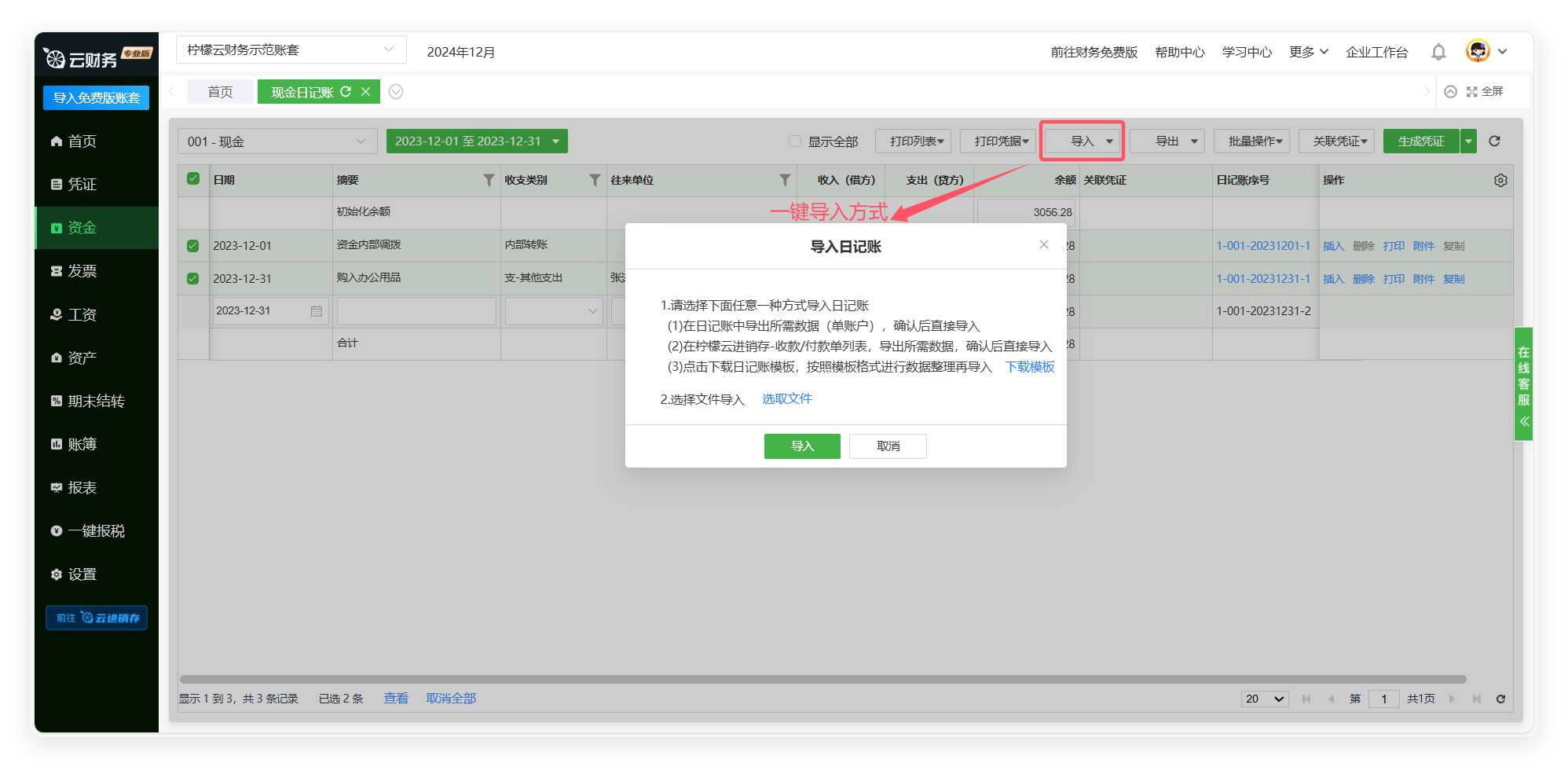Open the table column settings gear
The height and width of the screenshot is (767, 1568).
point(1500,181)
